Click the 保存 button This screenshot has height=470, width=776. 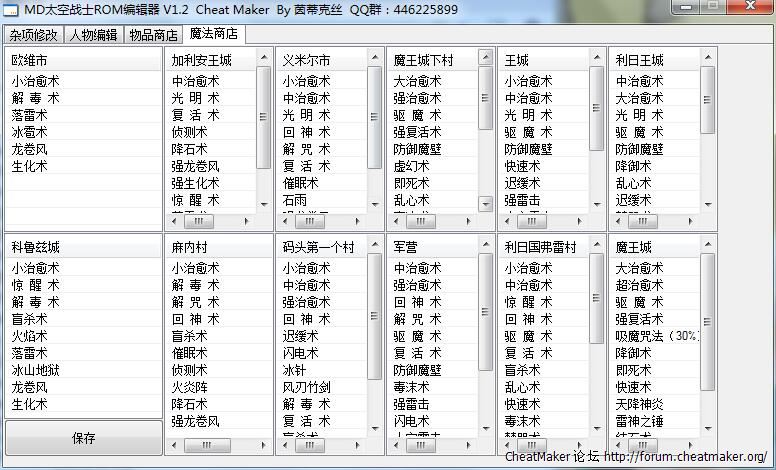click(x=84, y=438)
